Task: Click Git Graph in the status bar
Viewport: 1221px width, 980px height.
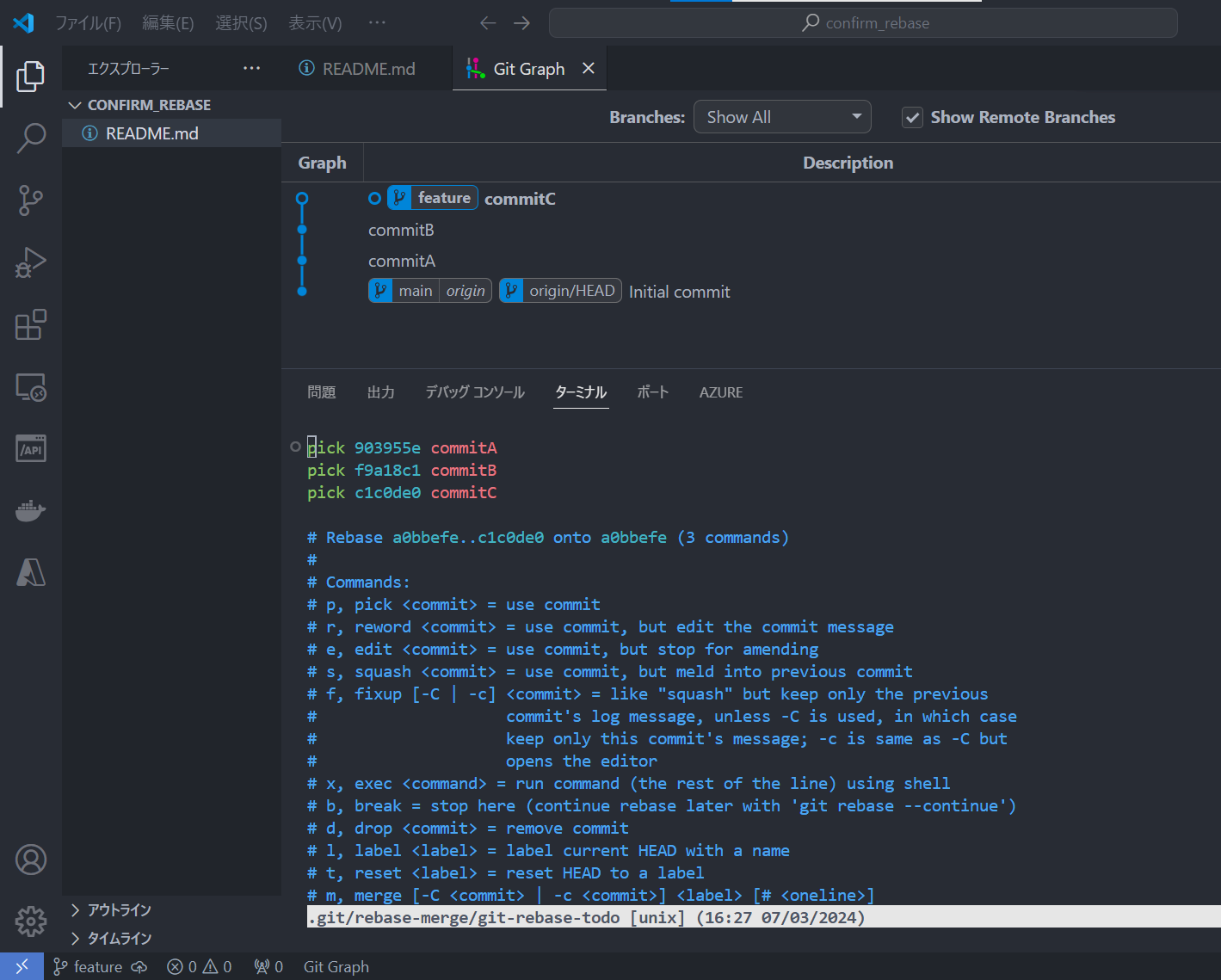Action: (x=336, y=965)
